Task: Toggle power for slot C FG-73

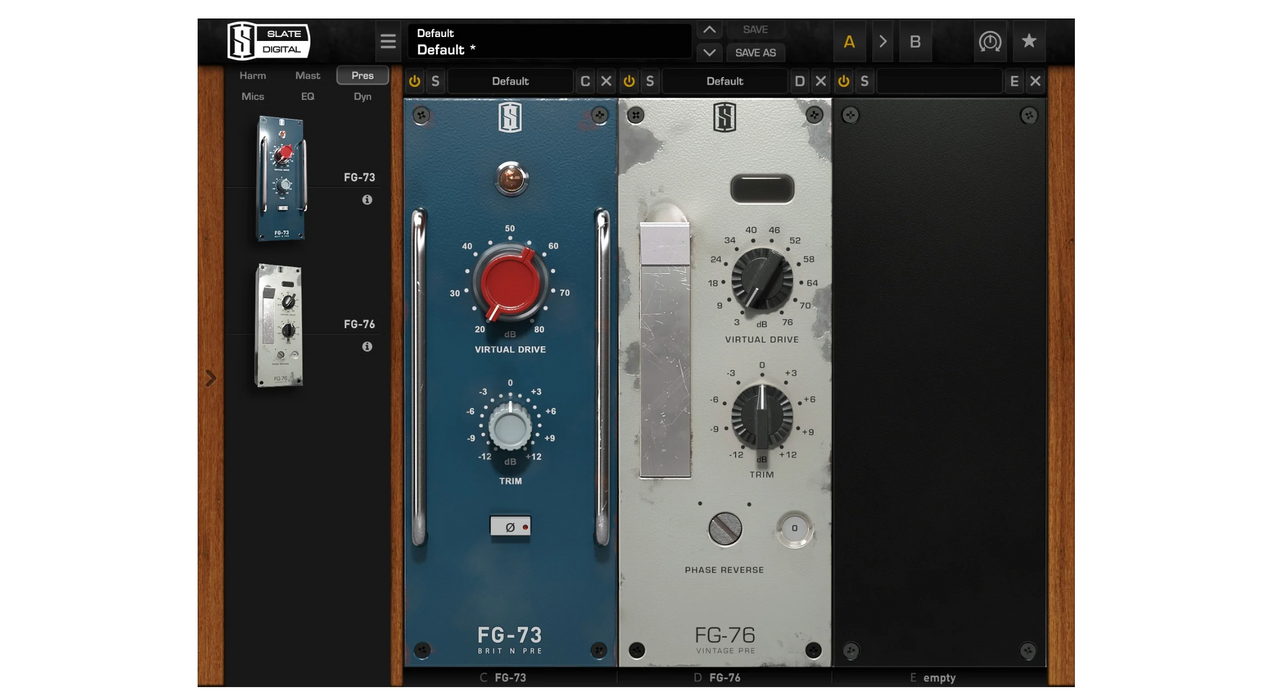Action: point(415,81)
